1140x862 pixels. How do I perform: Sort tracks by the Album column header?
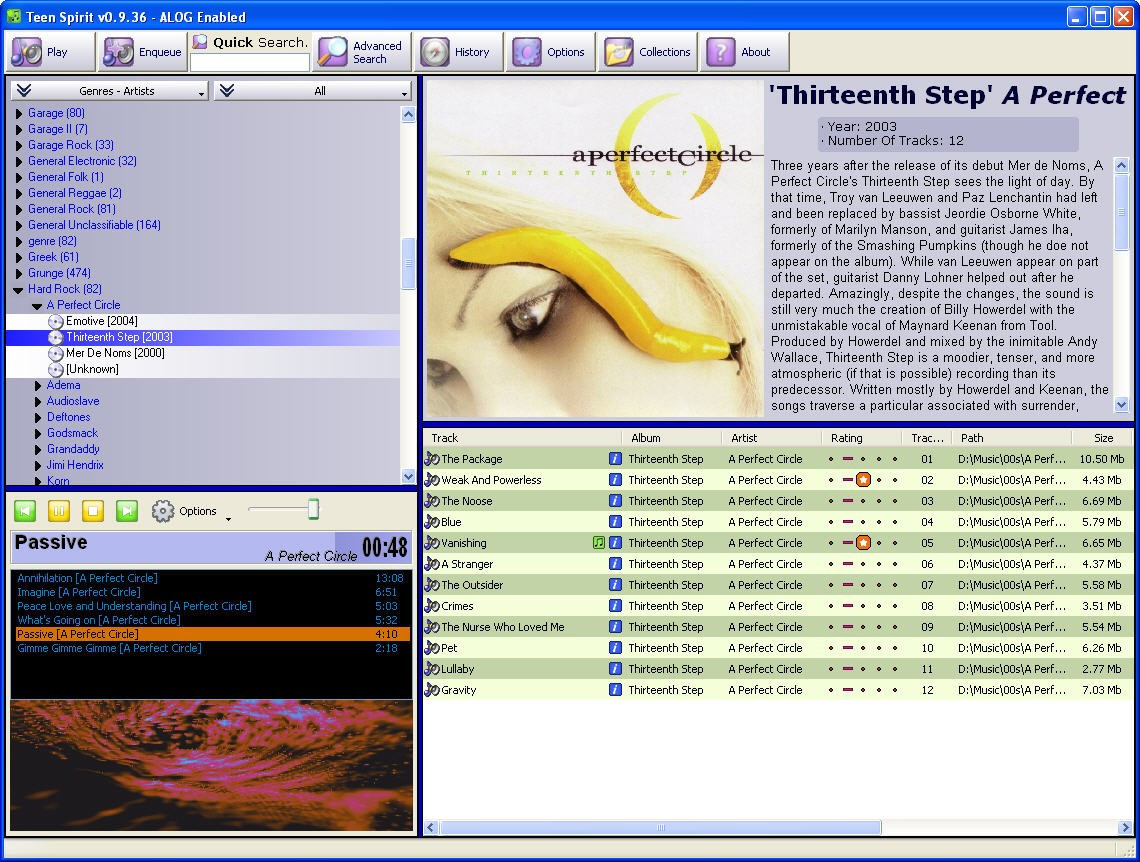click(x=672, y=438)
